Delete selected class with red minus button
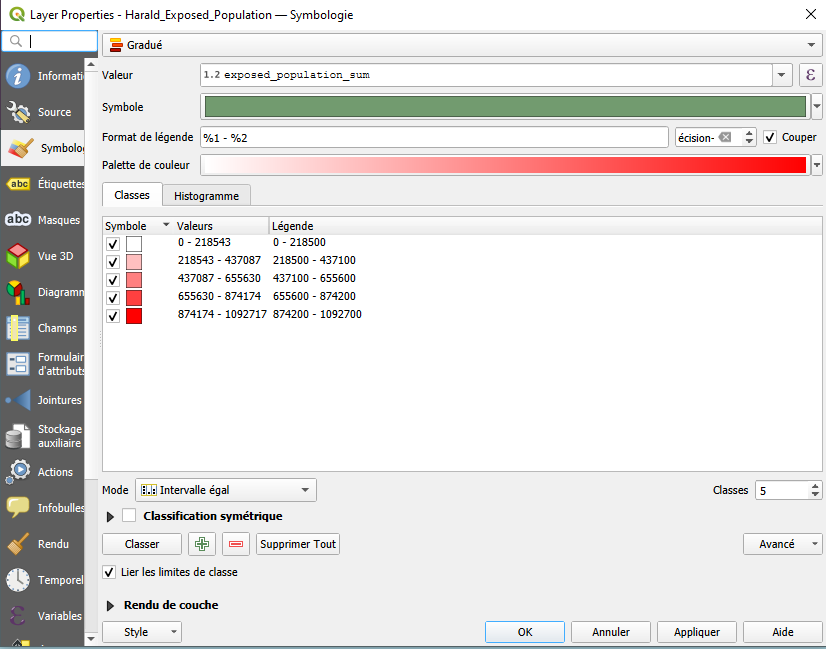This screenshot has height=649, width=826. click(236, 544)
